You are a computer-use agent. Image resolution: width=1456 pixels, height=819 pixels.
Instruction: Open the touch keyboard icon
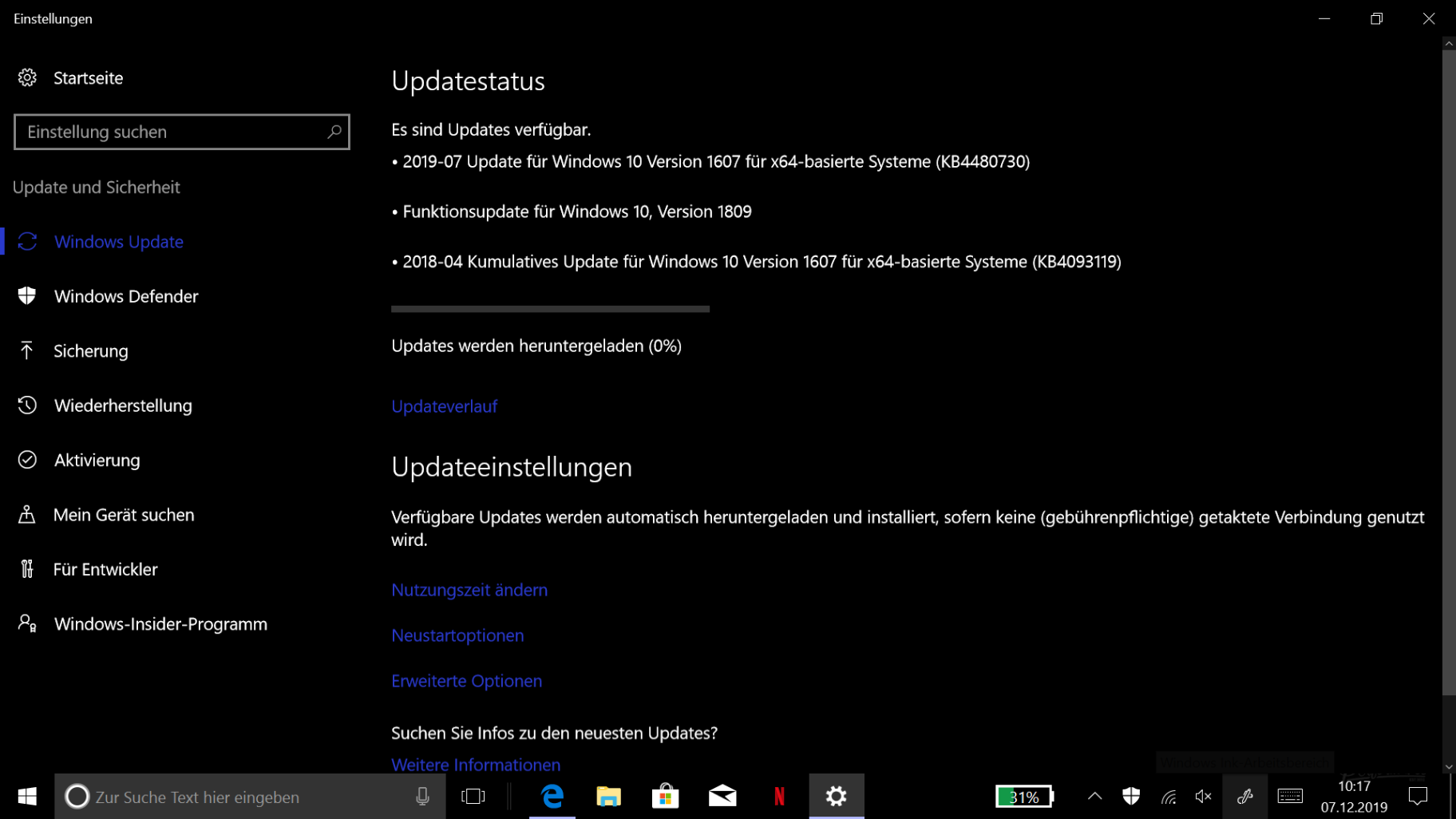[x=1290, y=796]
